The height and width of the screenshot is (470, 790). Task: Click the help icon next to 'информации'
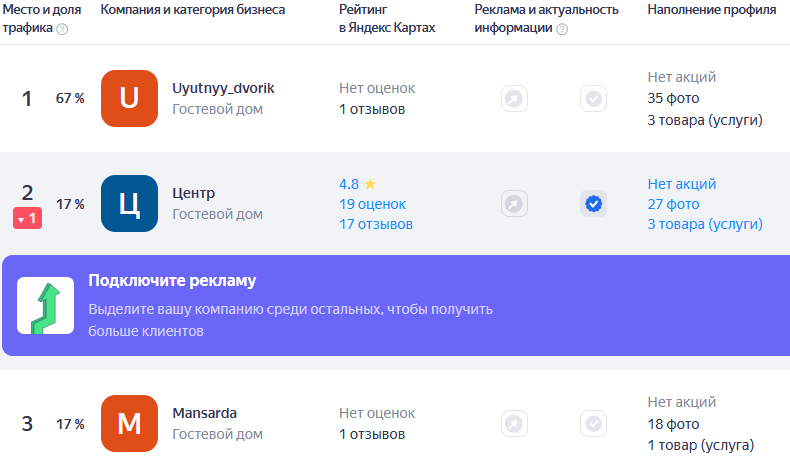[x=562, y=29]
